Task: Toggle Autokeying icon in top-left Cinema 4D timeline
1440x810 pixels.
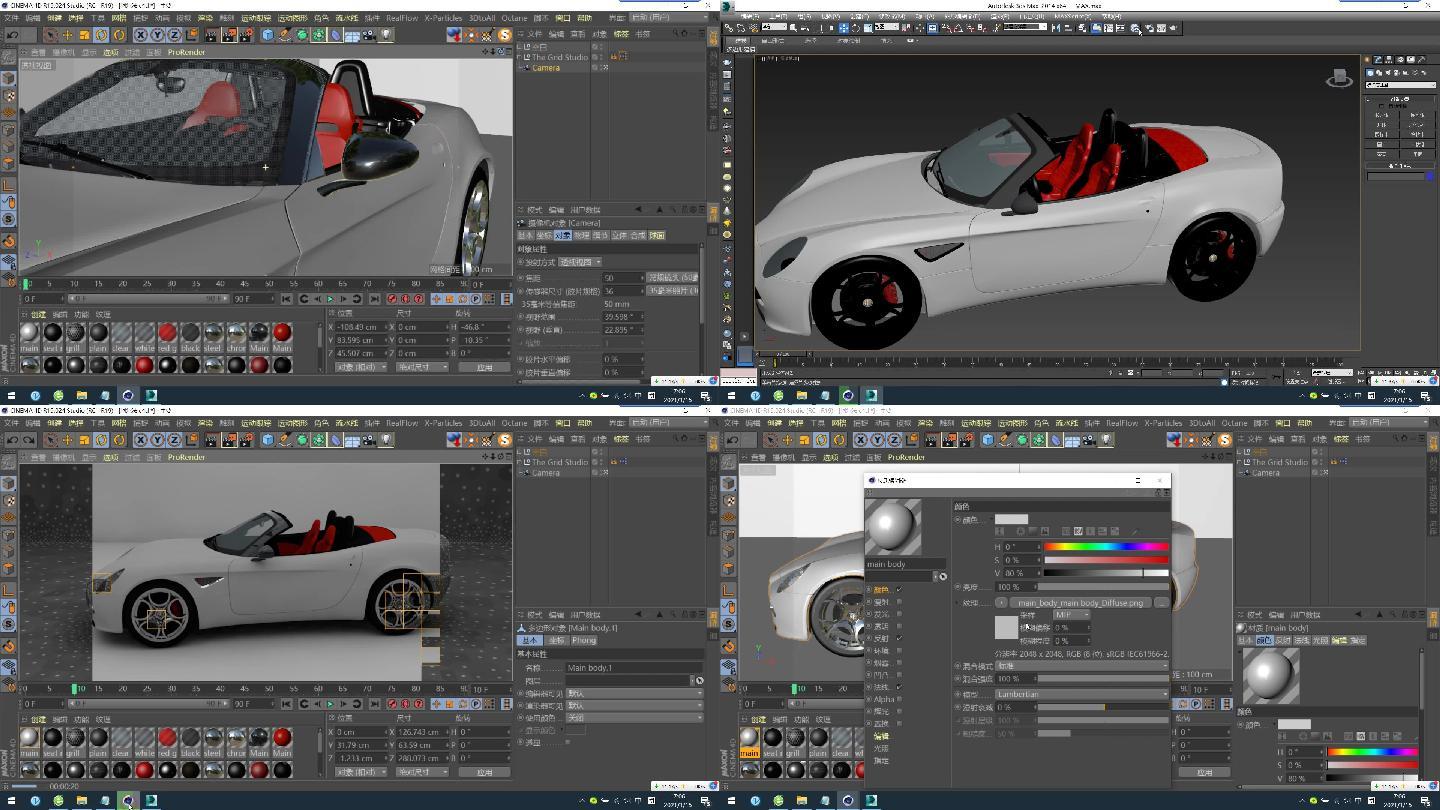Action: pyautogui.click(x=405, y=298)
